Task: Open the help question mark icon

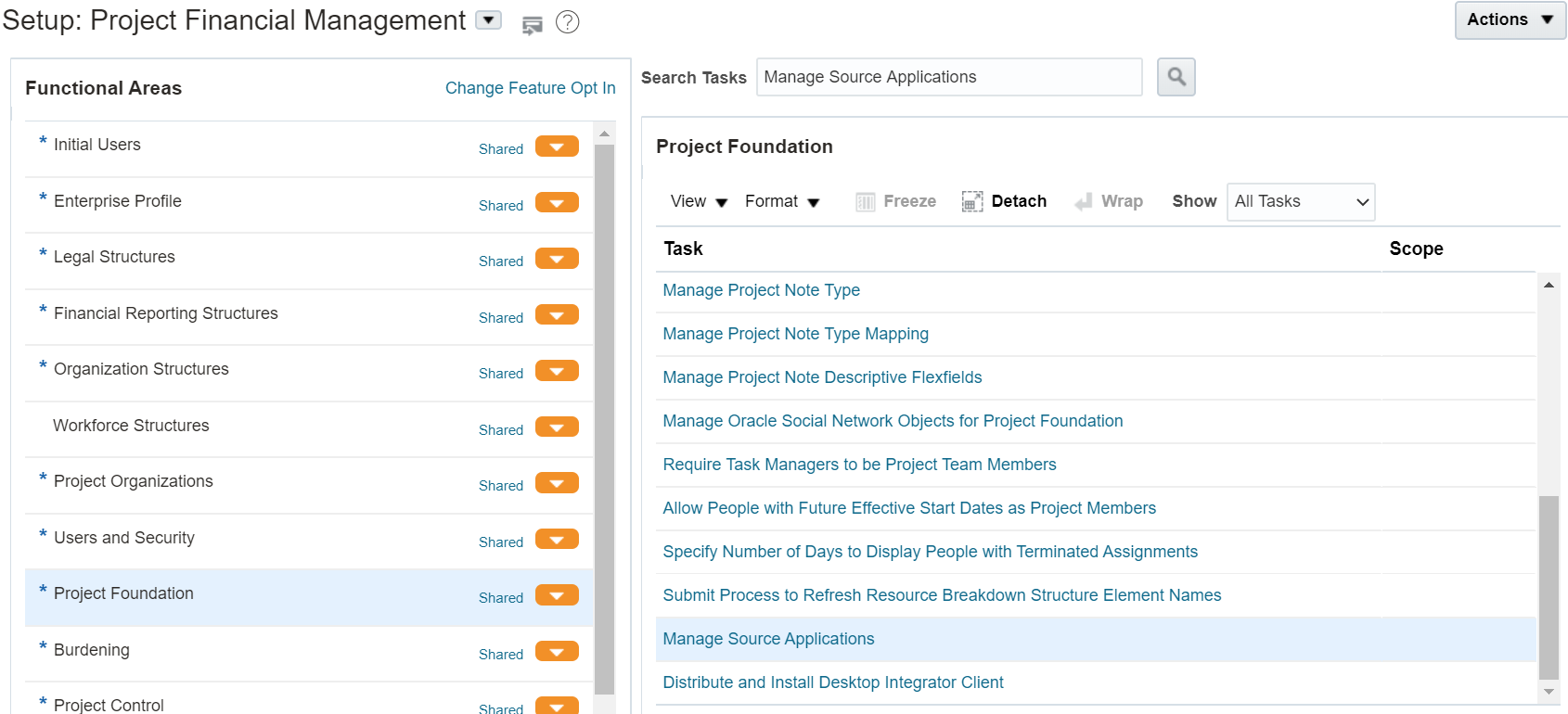Action: (x=567, y=22)
